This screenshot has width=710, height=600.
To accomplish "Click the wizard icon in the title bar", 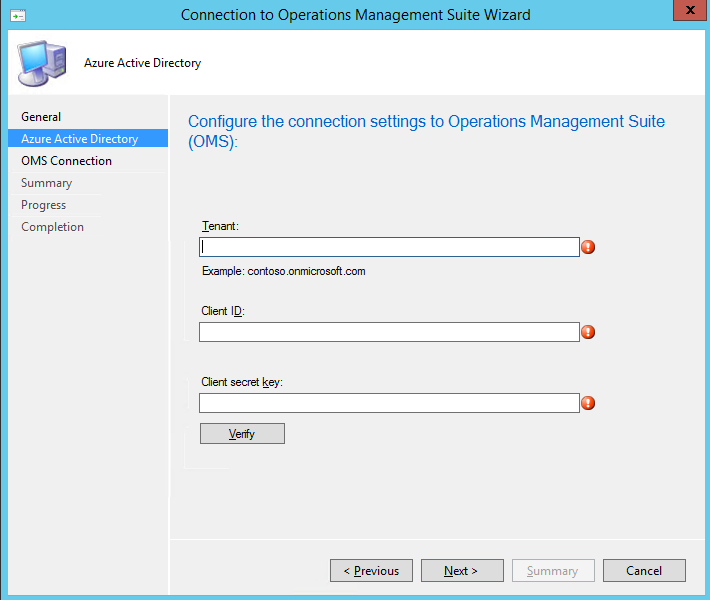I will 18,15.
